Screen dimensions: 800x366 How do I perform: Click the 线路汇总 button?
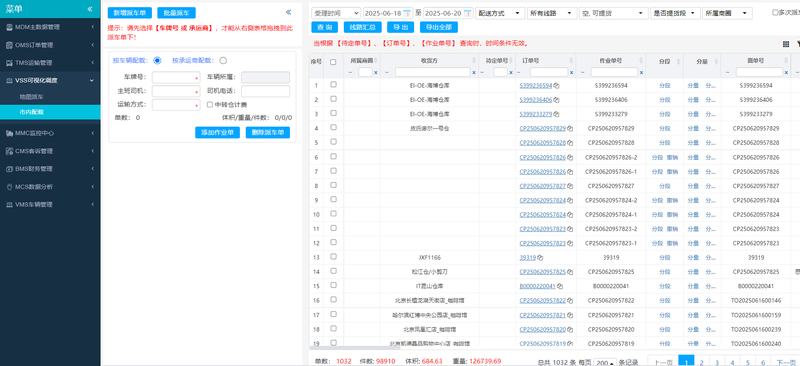363,28
